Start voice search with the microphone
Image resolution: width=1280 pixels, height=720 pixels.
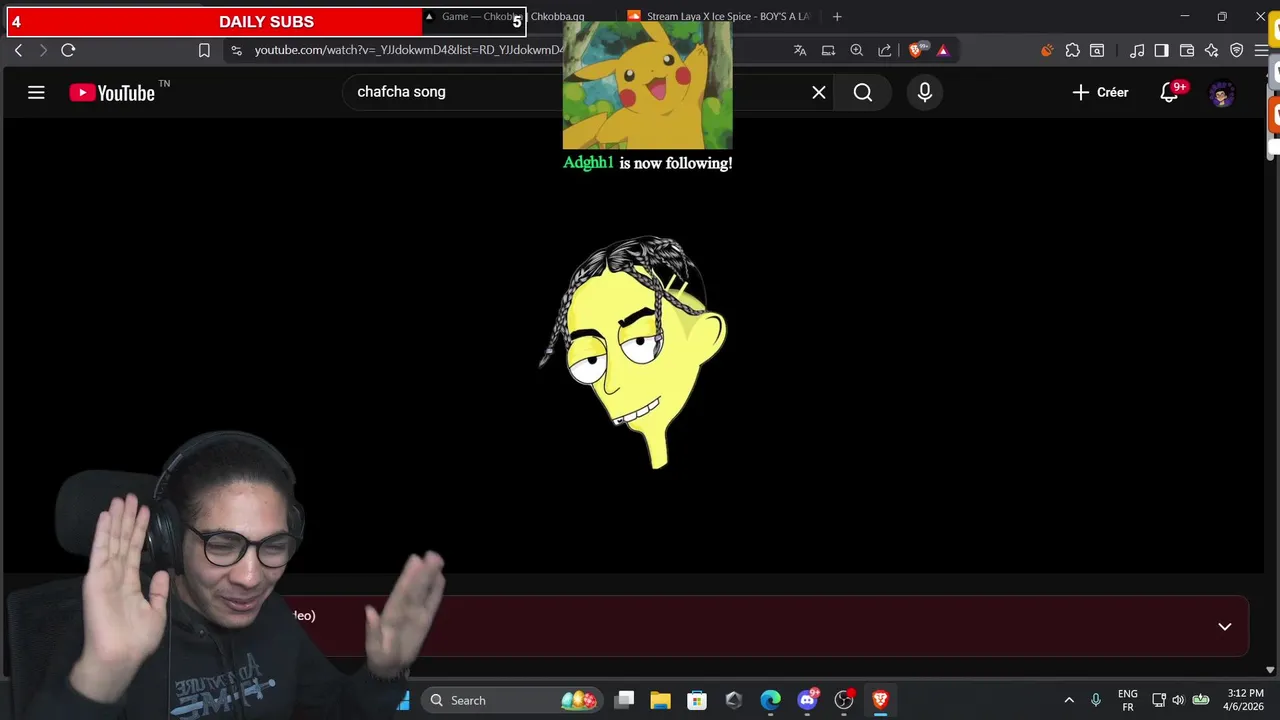[924, 92]
